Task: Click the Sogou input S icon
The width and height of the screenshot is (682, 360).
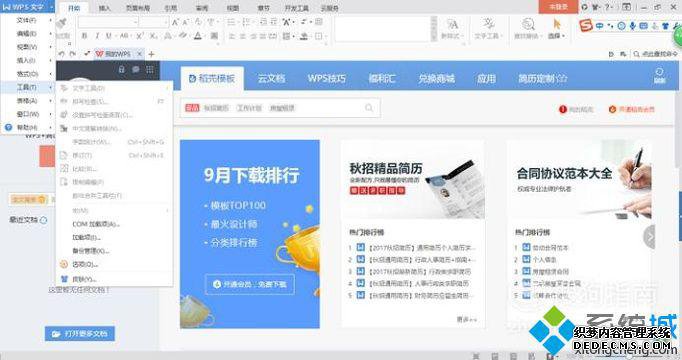Action: 586,26
